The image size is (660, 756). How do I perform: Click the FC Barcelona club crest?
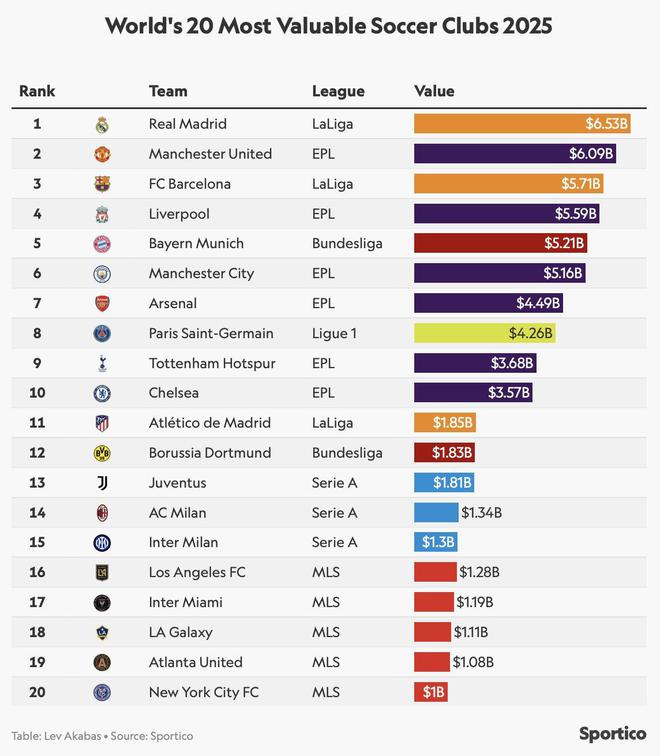pyautogui.click(x=101, y=184)
